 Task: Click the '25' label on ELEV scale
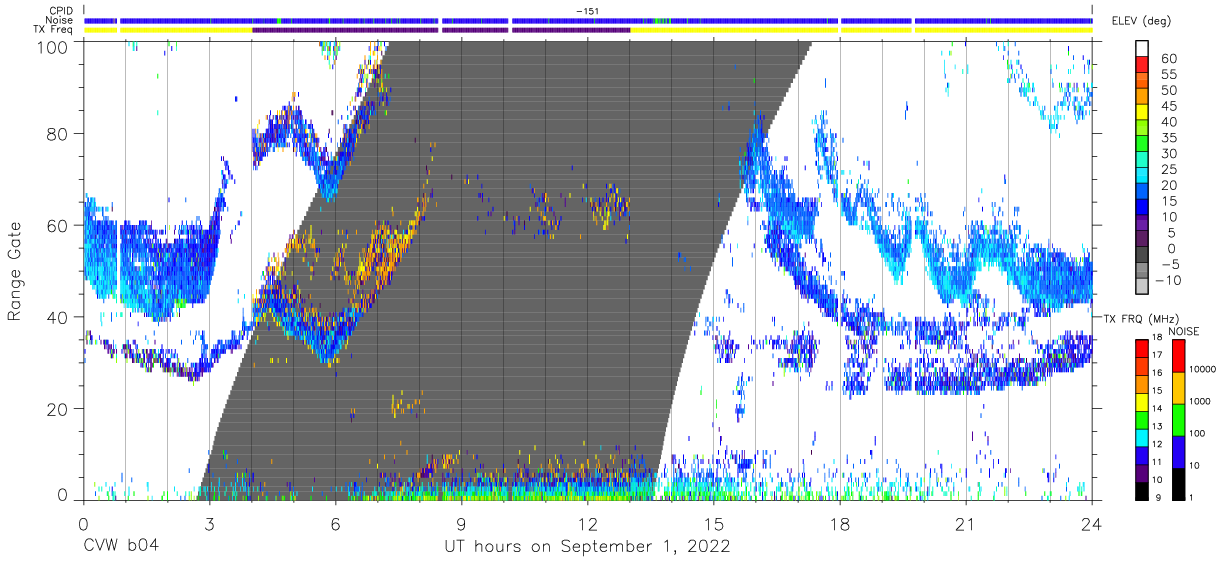pyautogui.click(x=1168, y=170)
